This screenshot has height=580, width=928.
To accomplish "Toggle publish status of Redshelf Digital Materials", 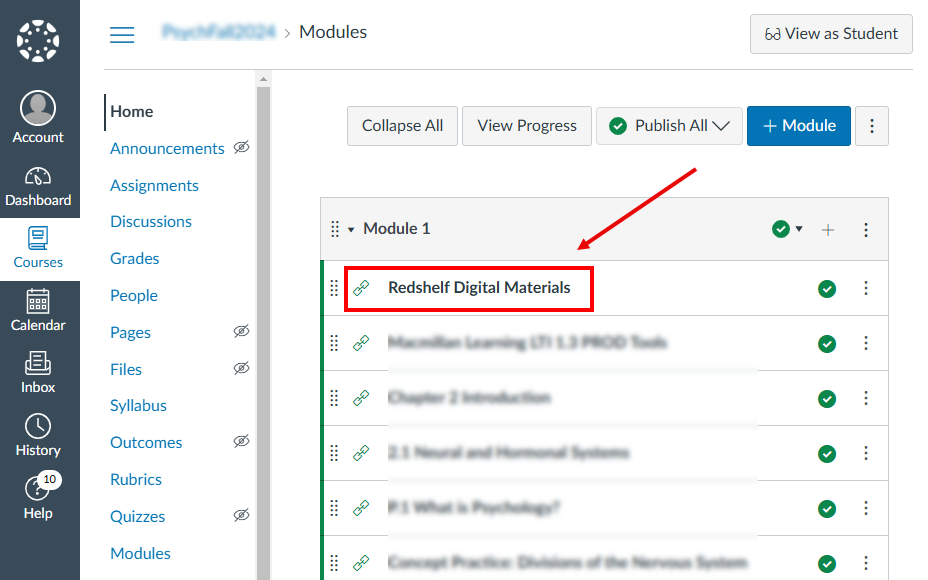I will pos(827,289).
